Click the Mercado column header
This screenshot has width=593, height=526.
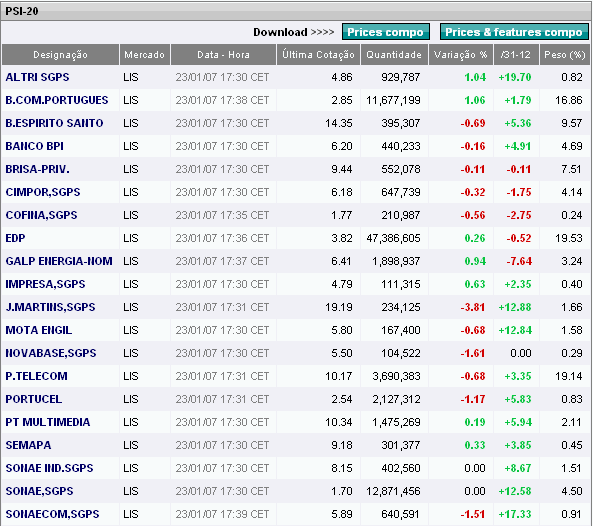click(144, 55)
